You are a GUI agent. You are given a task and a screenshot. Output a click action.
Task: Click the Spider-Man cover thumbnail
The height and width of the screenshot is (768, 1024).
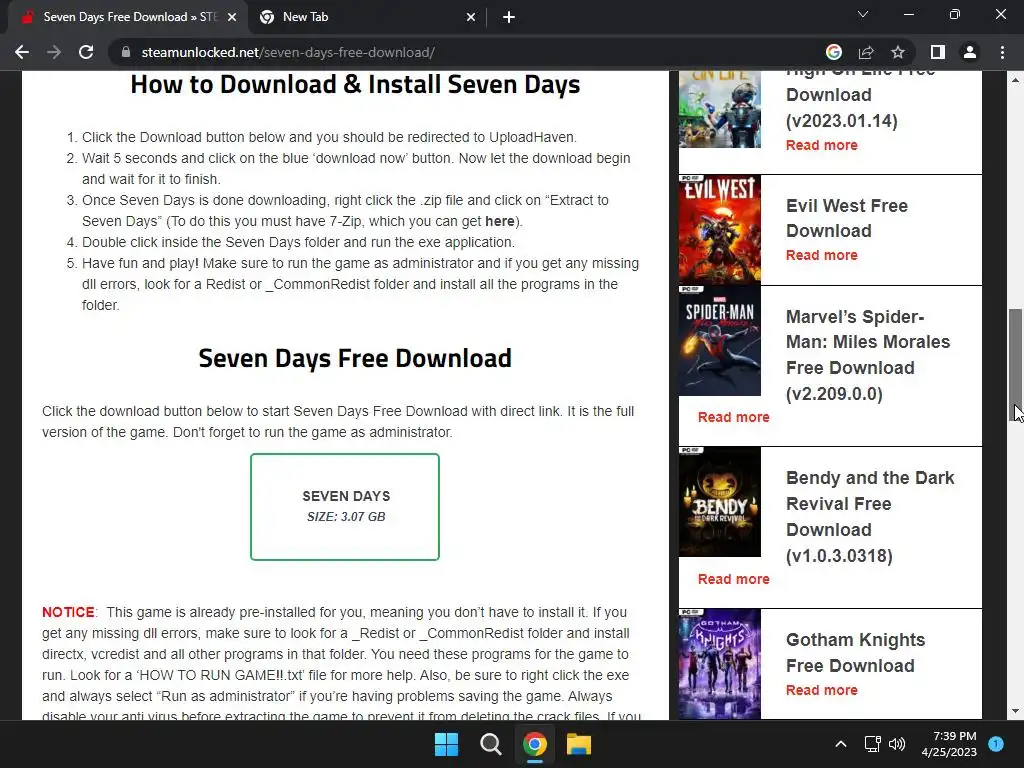[720, 341]
